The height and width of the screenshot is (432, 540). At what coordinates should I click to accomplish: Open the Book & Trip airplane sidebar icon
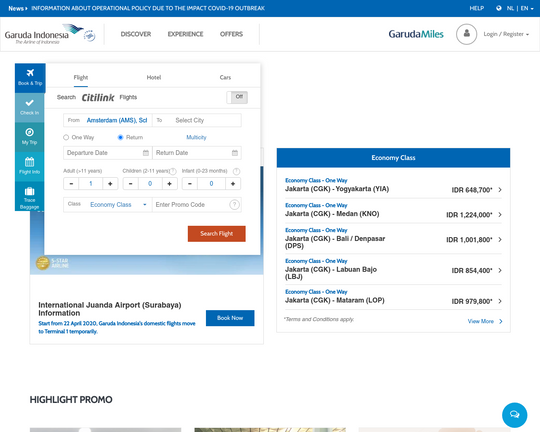click(30, 73)
